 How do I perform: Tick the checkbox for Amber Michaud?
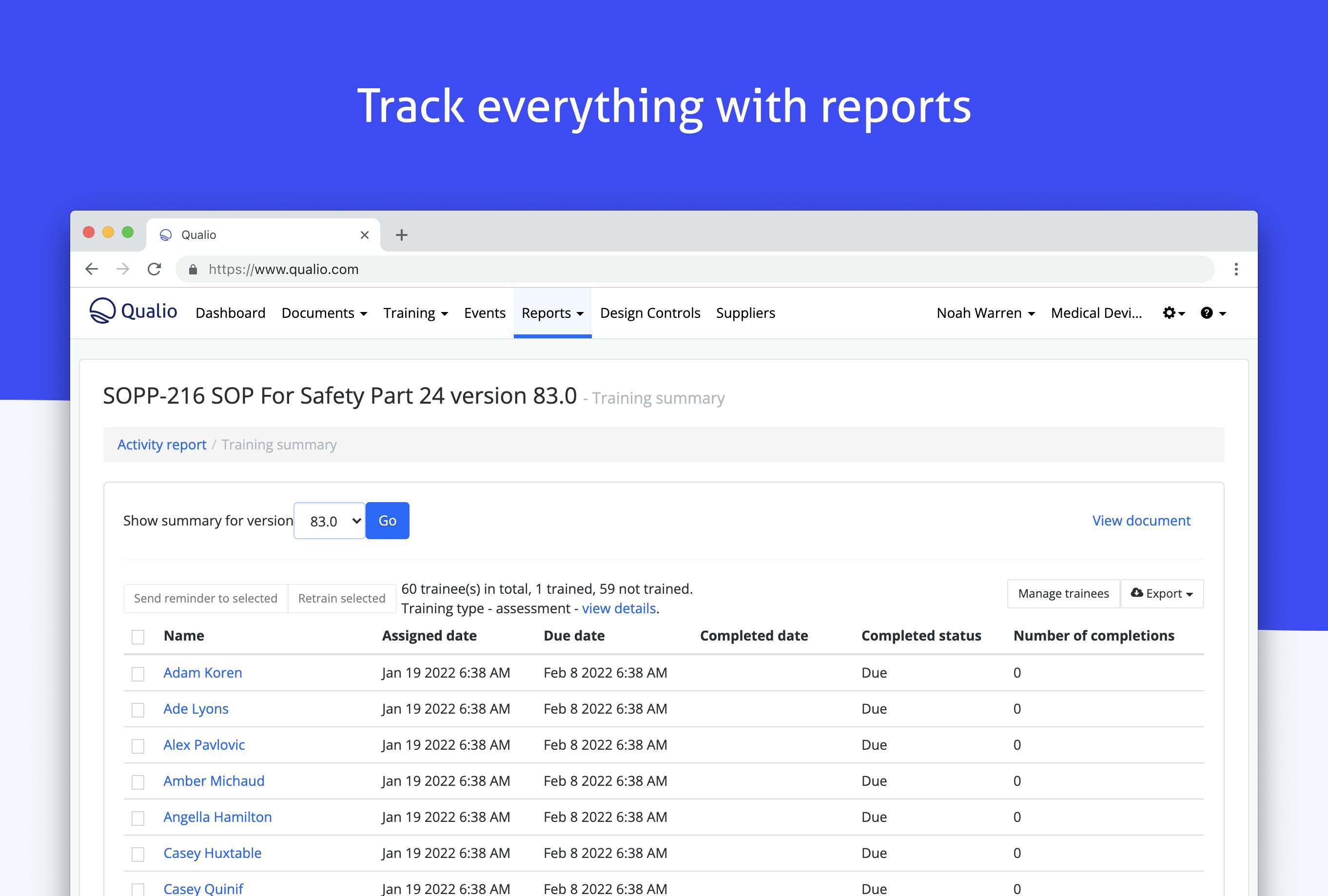point(137,782)
